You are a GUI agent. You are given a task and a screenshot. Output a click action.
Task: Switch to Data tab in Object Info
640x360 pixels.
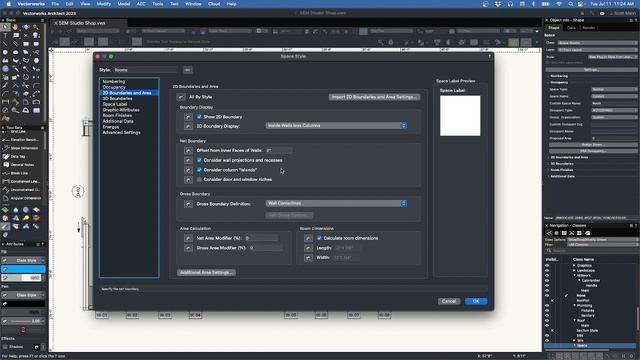(x=571, y=28)
